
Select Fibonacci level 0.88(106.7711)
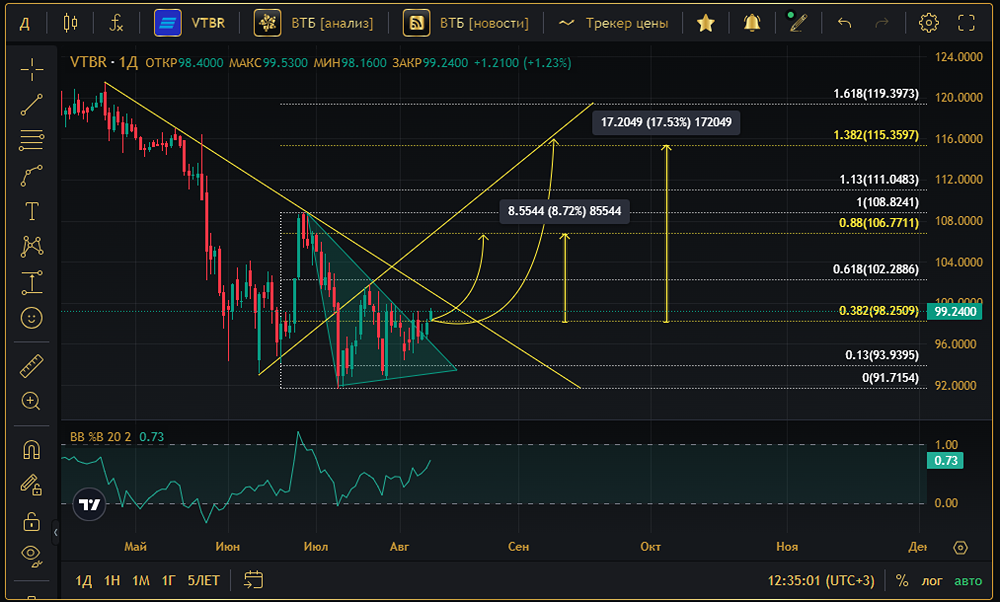tap(879, 223)
